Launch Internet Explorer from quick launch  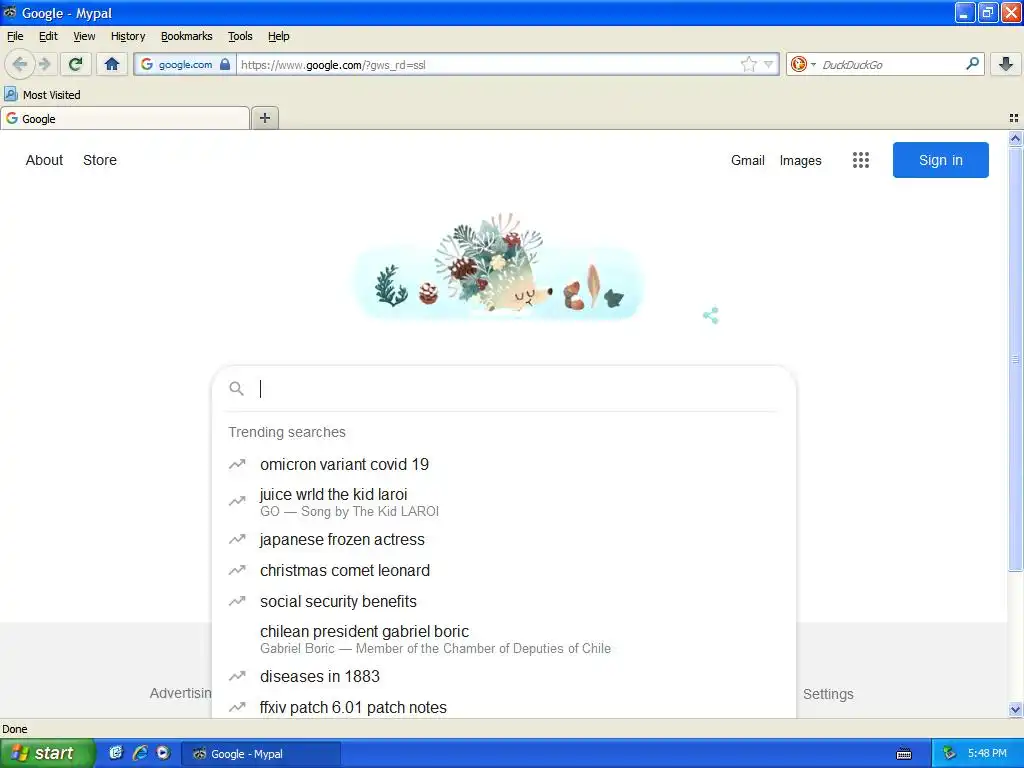(x=140, y=753)
